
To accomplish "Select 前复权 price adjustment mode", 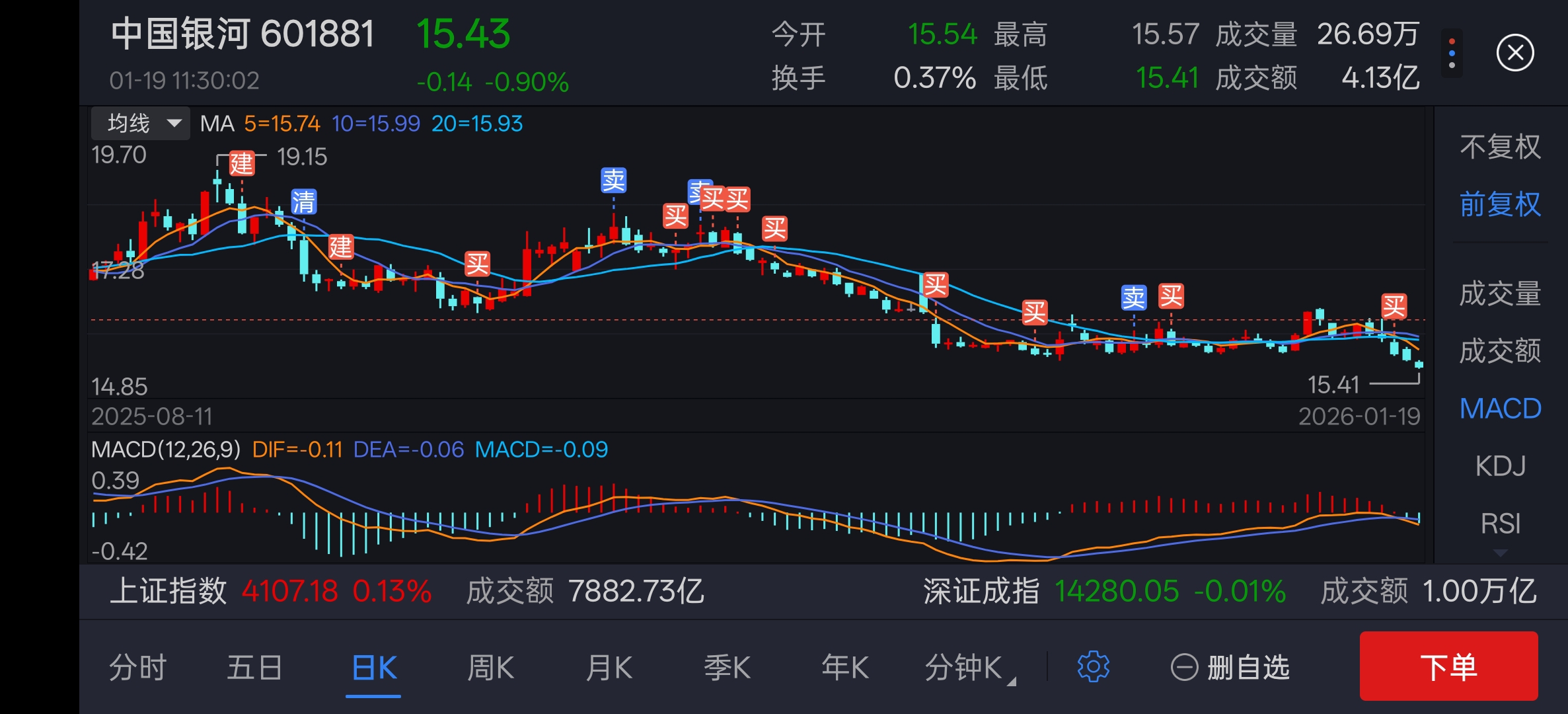I will coord(1500,204).
